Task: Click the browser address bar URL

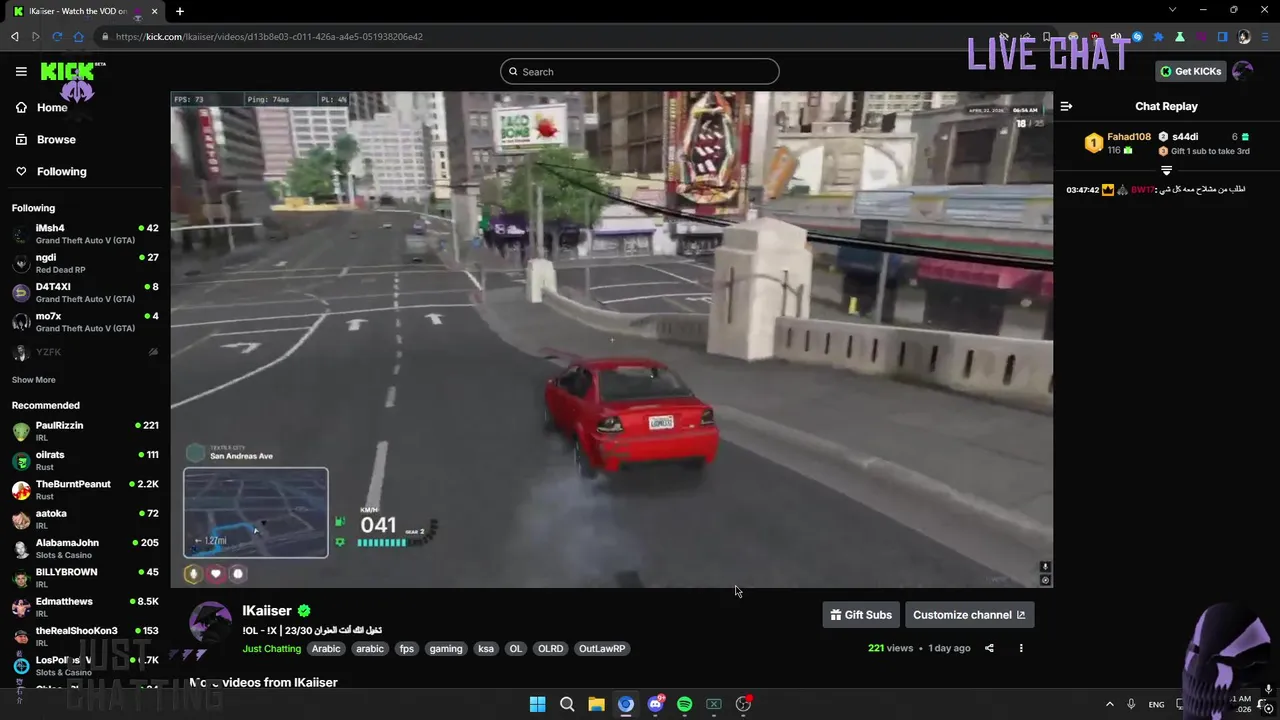Action: (x=269, y=37)
